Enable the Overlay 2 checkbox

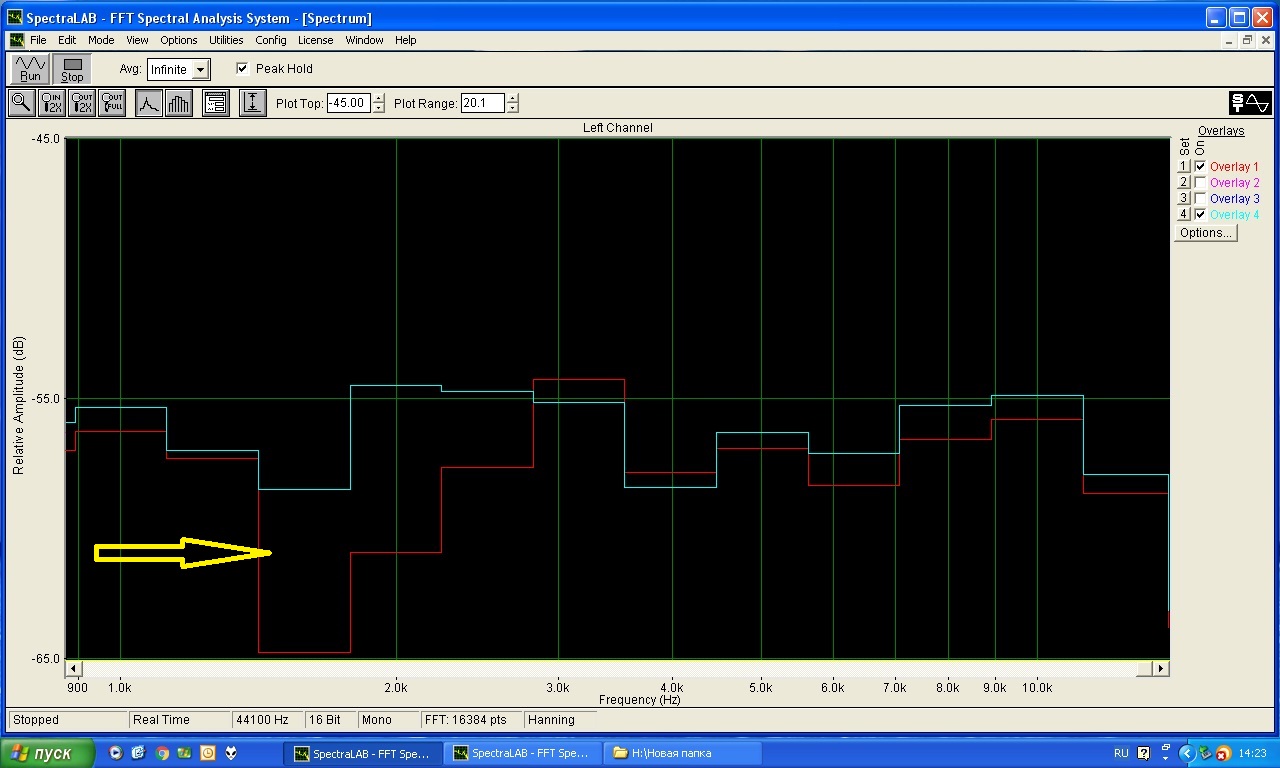(x=1200, y=183)
